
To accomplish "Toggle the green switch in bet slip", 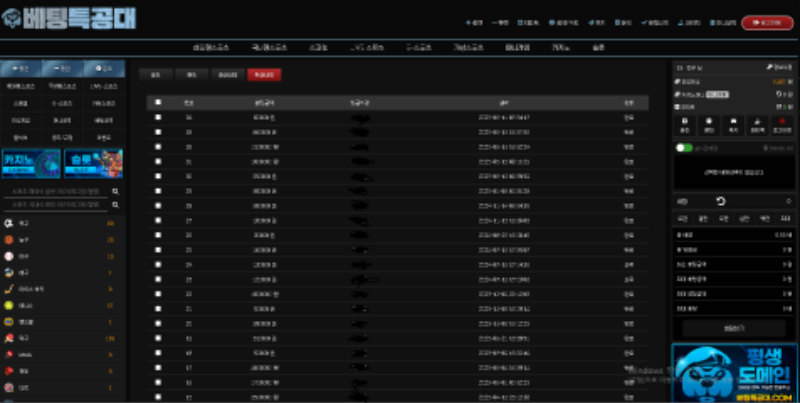I will pyautogui.click(x=684, y=148).
